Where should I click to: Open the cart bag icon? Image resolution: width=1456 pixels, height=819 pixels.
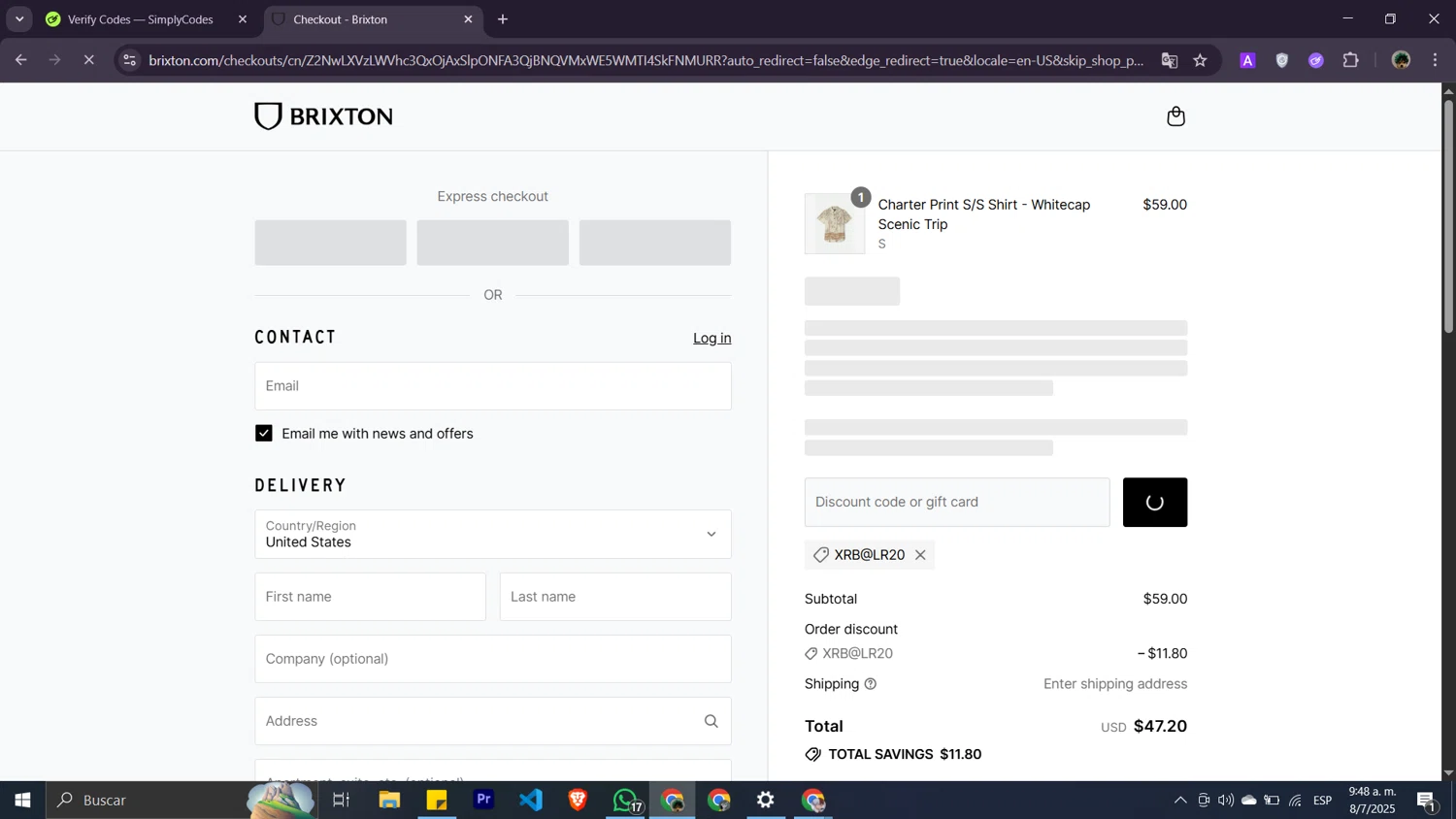pos(1175,116)
